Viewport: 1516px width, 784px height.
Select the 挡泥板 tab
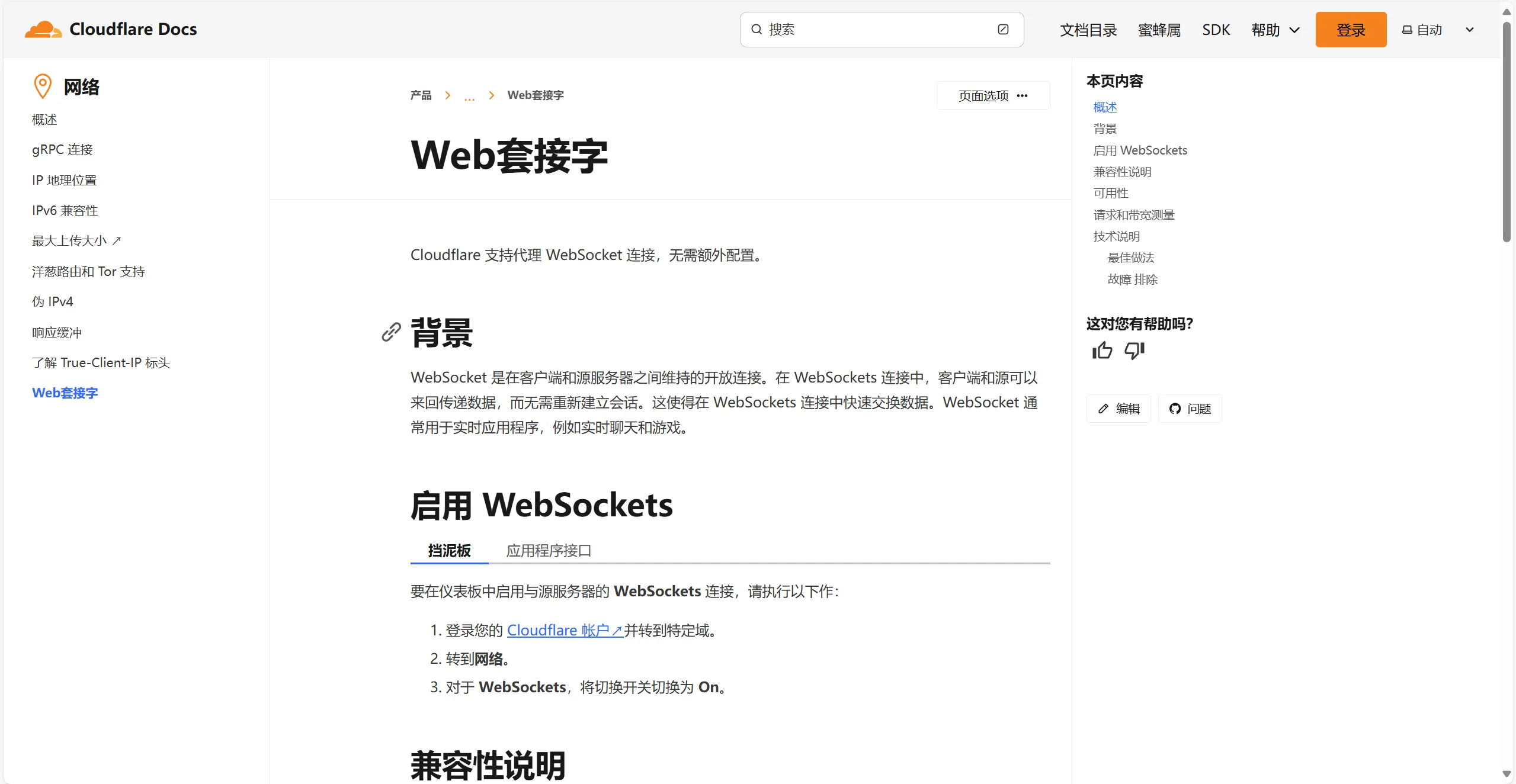click(448, 550)
